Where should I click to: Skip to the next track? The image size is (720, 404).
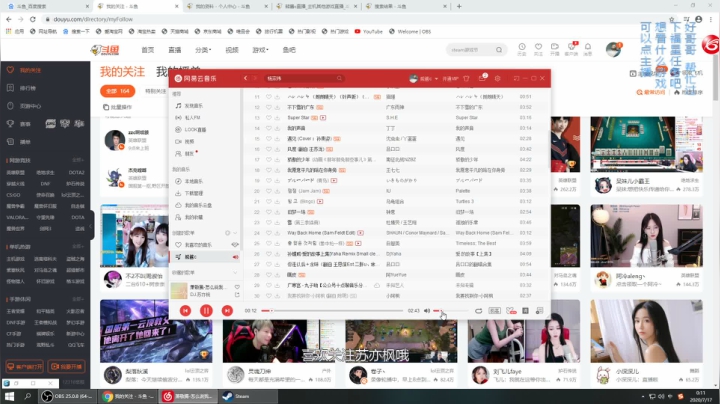click(x=227, y=311)
